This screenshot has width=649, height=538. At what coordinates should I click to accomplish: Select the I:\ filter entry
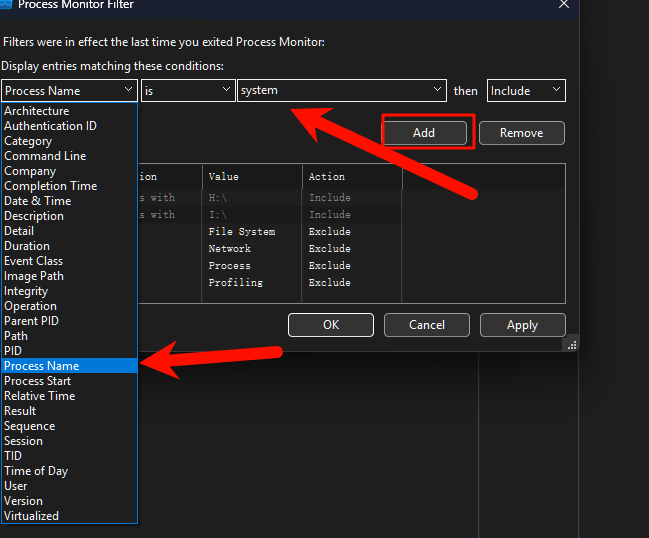coord(218,215)
